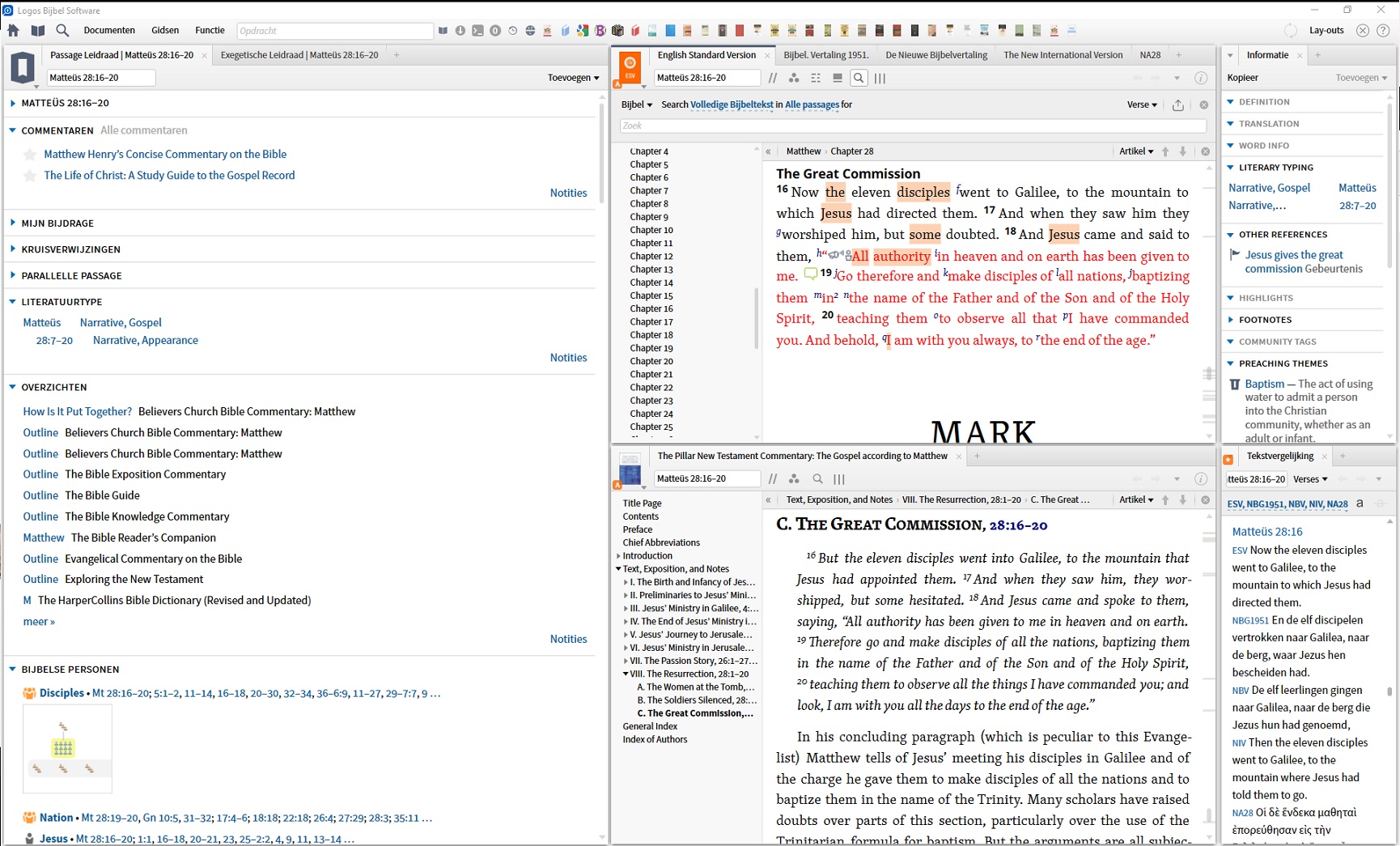Click the 'meer »' link under Overzichten
Image resolution: width=1400 pixels, height=846 pixels.
[x=39, y=622]
